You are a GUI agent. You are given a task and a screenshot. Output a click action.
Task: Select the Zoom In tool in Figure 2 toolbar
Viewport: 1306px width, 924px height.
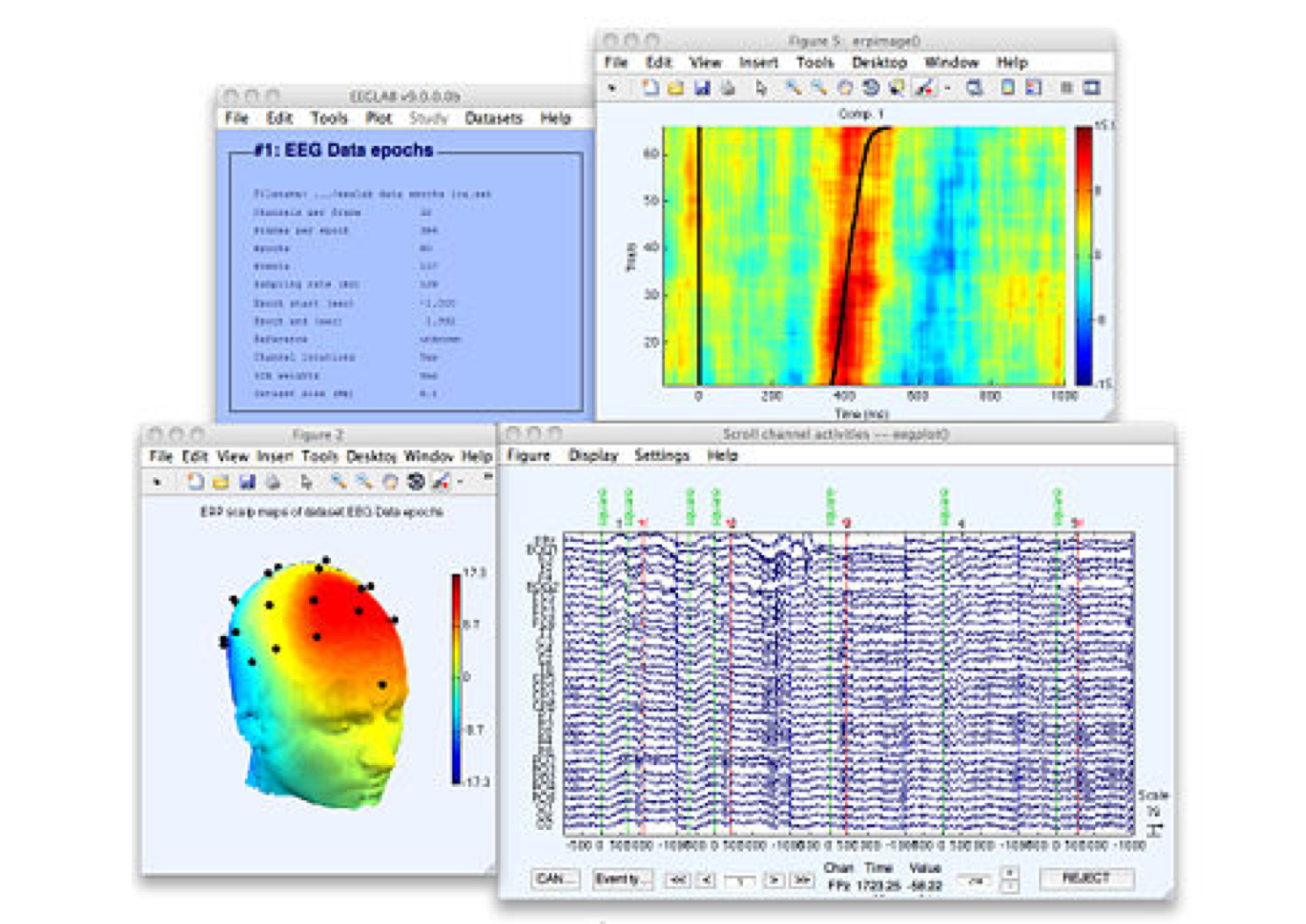coord(338,481)
